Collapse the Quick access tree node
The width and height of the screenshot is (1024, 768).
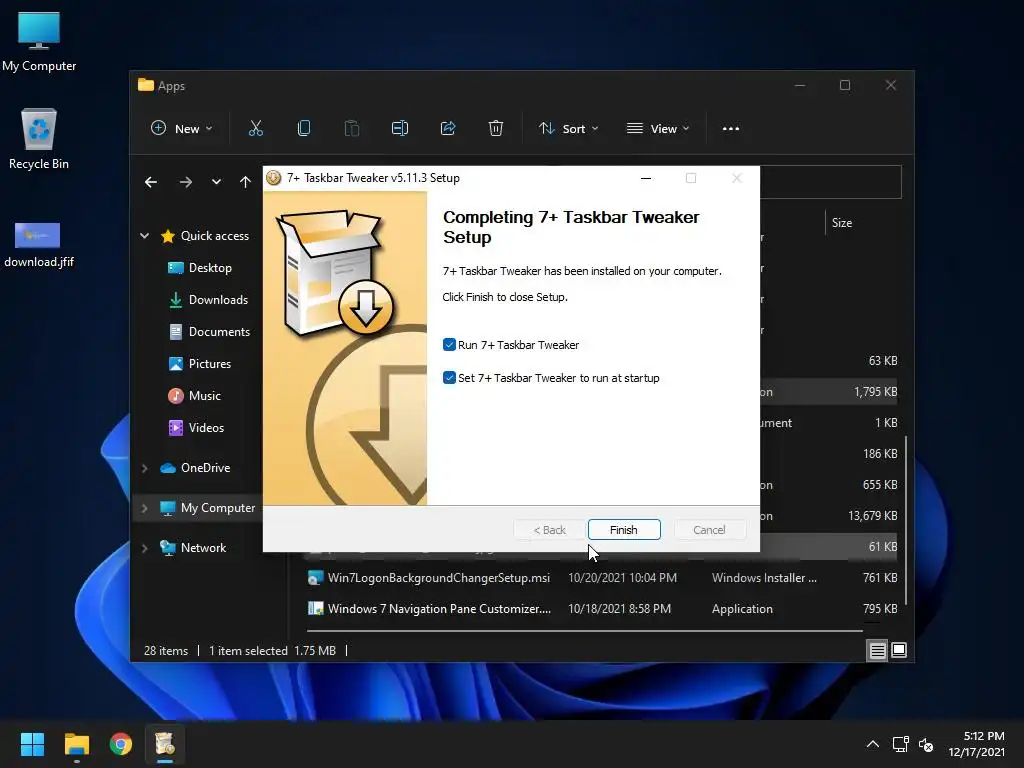coord(144,236)
